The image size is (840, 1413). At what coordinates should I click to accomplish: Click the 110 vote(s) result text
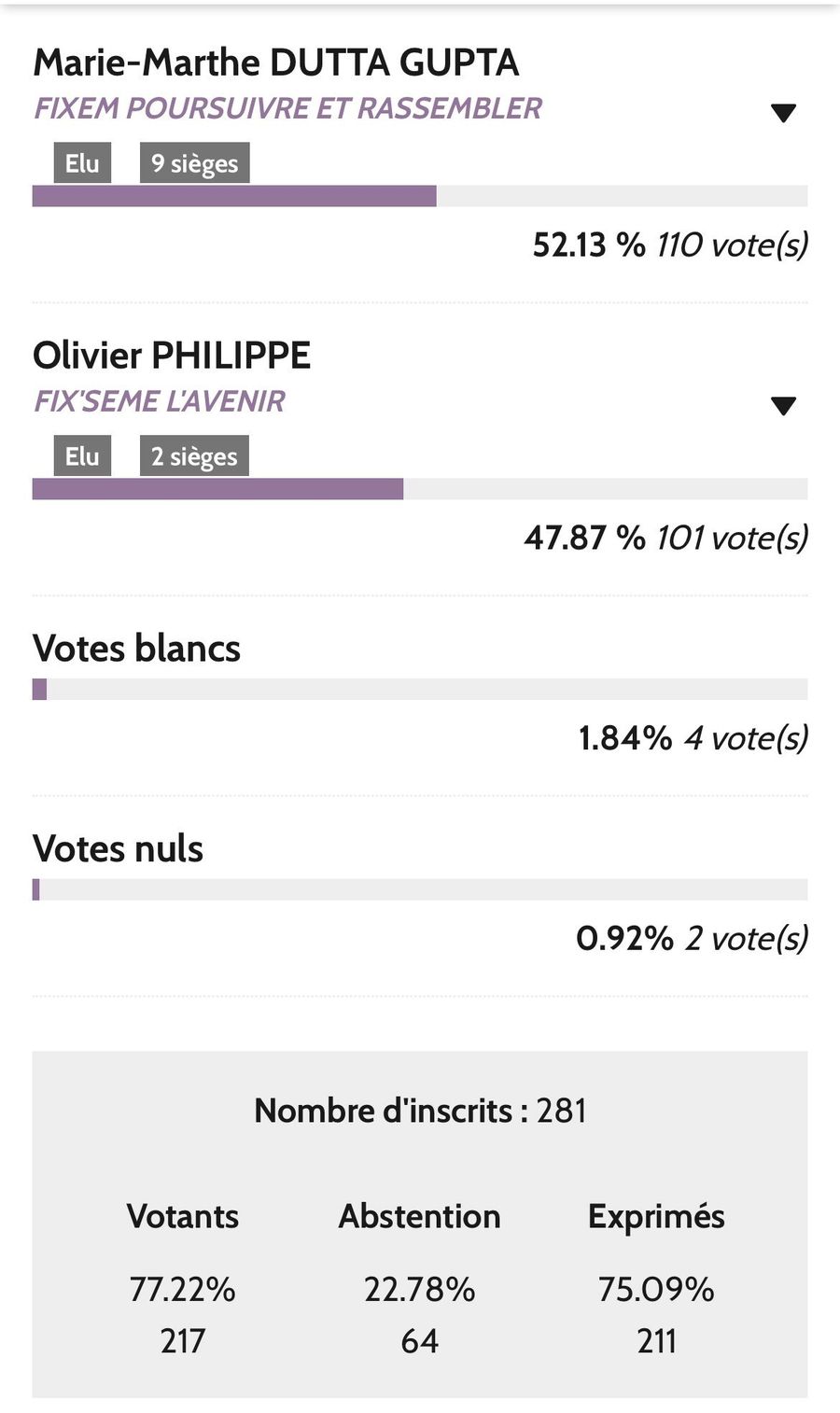(x=732, y=245)
